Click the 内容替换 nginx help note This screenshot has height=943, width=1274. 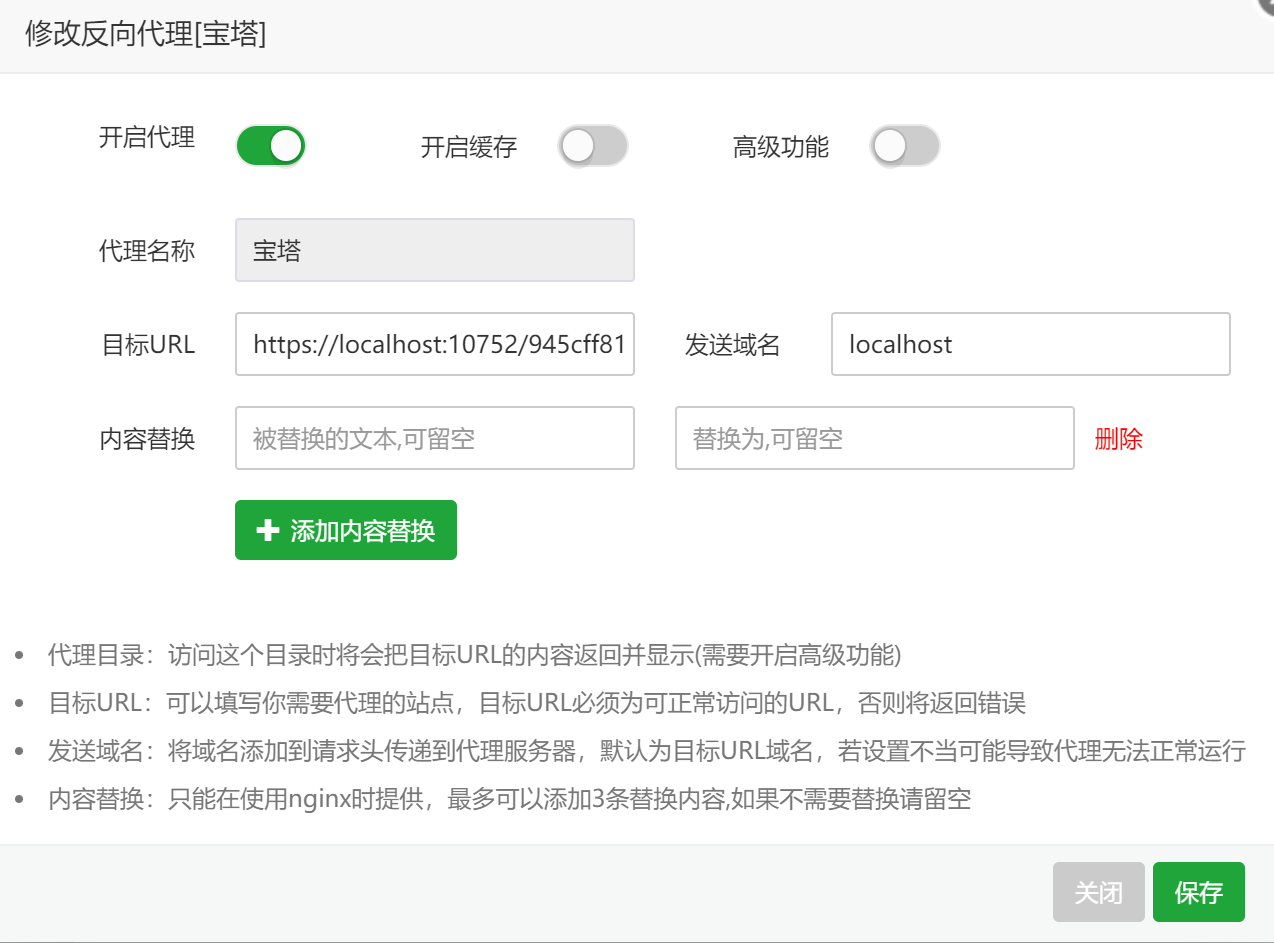pyautogui.click(x=510, y=799)
